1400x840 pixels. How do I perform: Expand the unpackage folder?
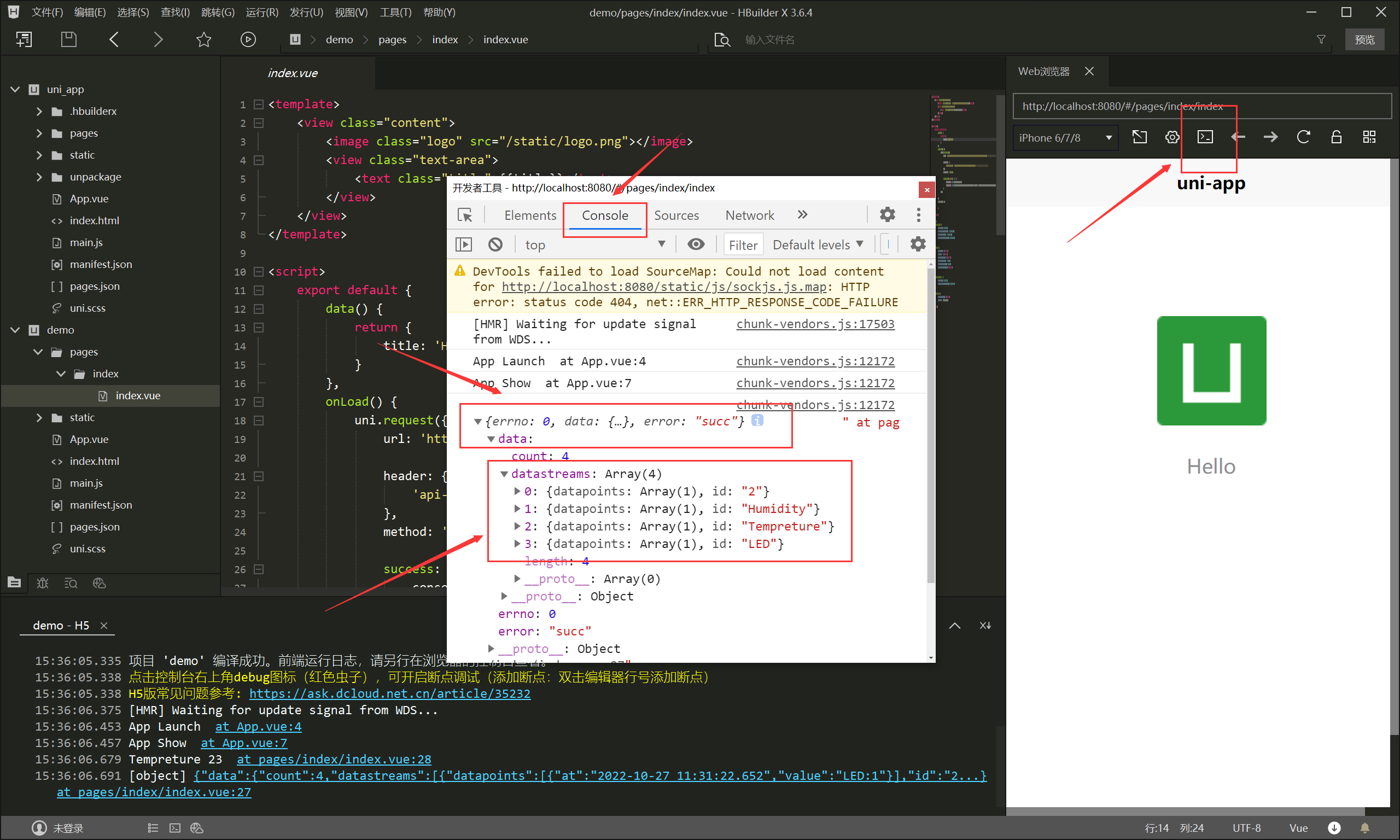click(39, 177)
